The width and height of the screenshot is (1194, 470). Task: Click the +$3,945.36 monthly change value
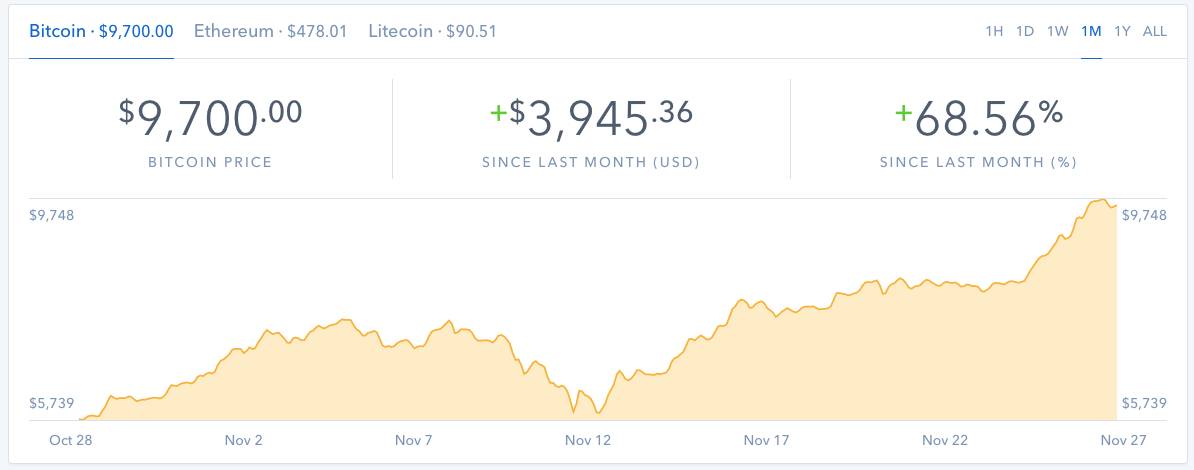point(591,118)
